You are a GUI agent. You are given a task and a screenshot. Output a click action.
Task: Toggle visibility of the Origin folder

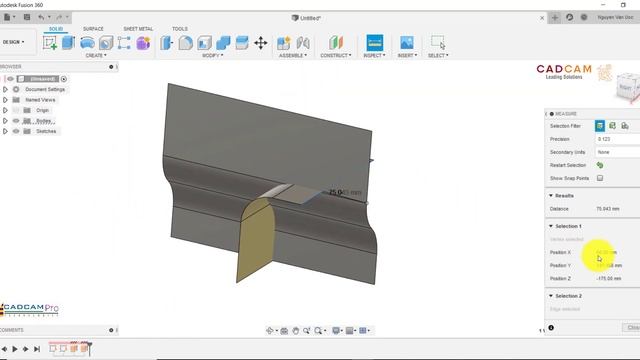(16, 110)
